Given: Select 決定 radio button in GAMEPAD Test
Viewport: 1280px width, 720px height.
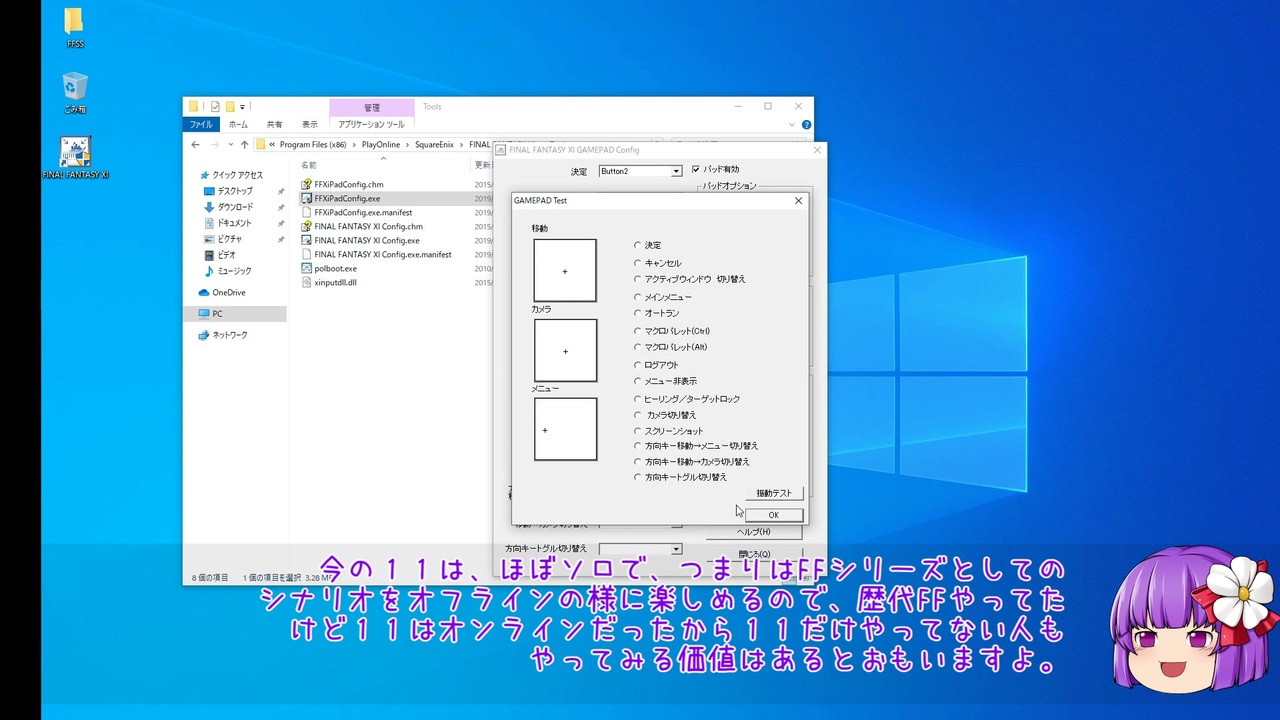Looking at the screenshot, I should tap(638, 245).
